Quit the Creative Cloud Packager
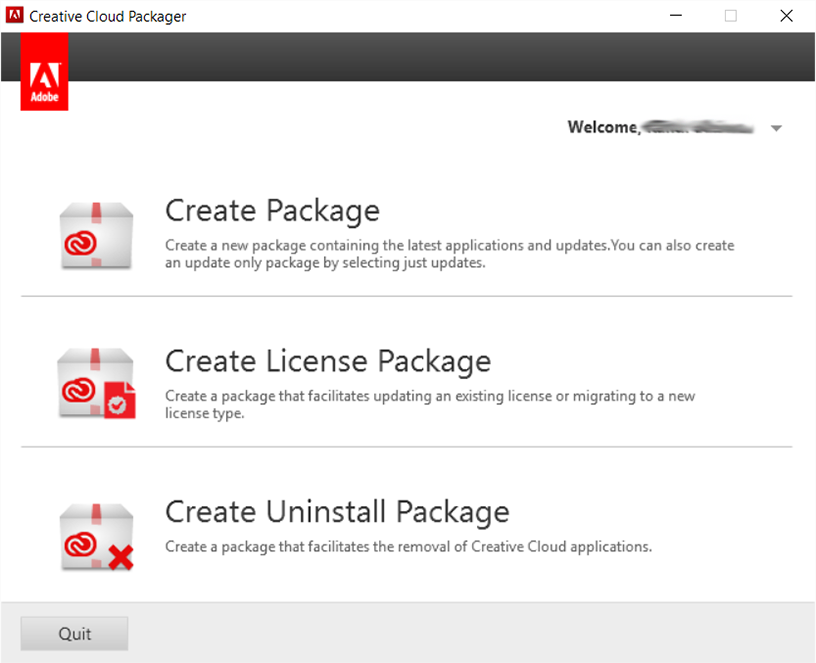This screenshot has height=663, width=816. (73, 633)
